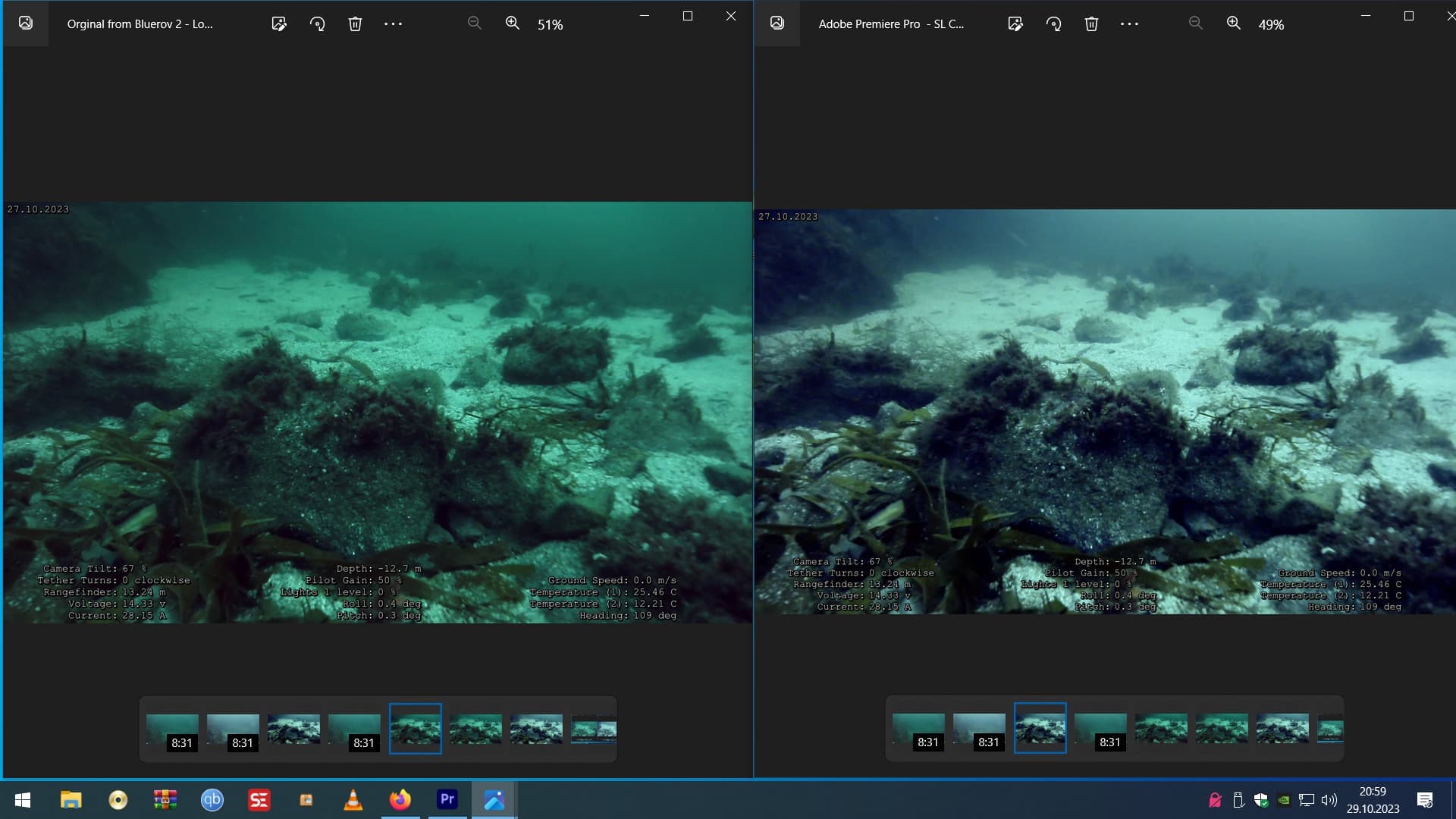Click the volume icon in system tray
This screenshot has height=819, width=1456.
tap(1329, 800)
